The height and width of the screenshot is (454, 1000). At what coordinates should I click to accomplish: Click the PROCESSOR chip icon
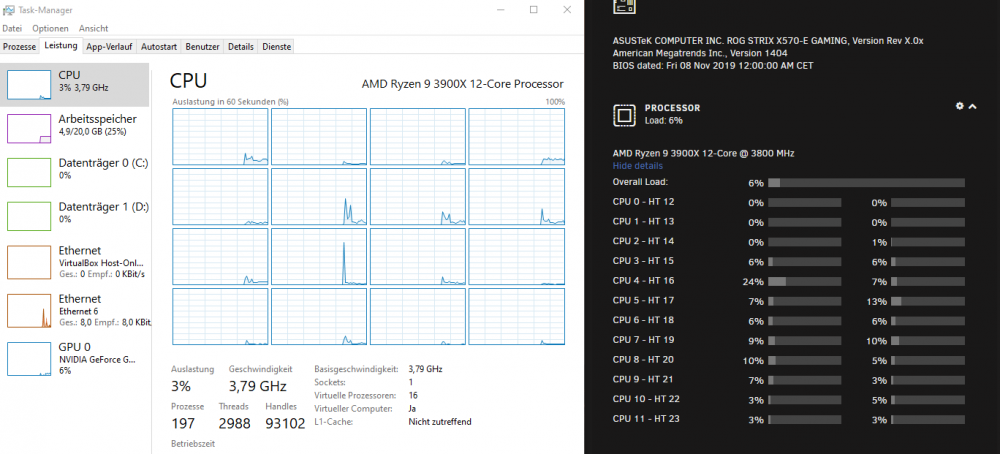coord(624,115)
